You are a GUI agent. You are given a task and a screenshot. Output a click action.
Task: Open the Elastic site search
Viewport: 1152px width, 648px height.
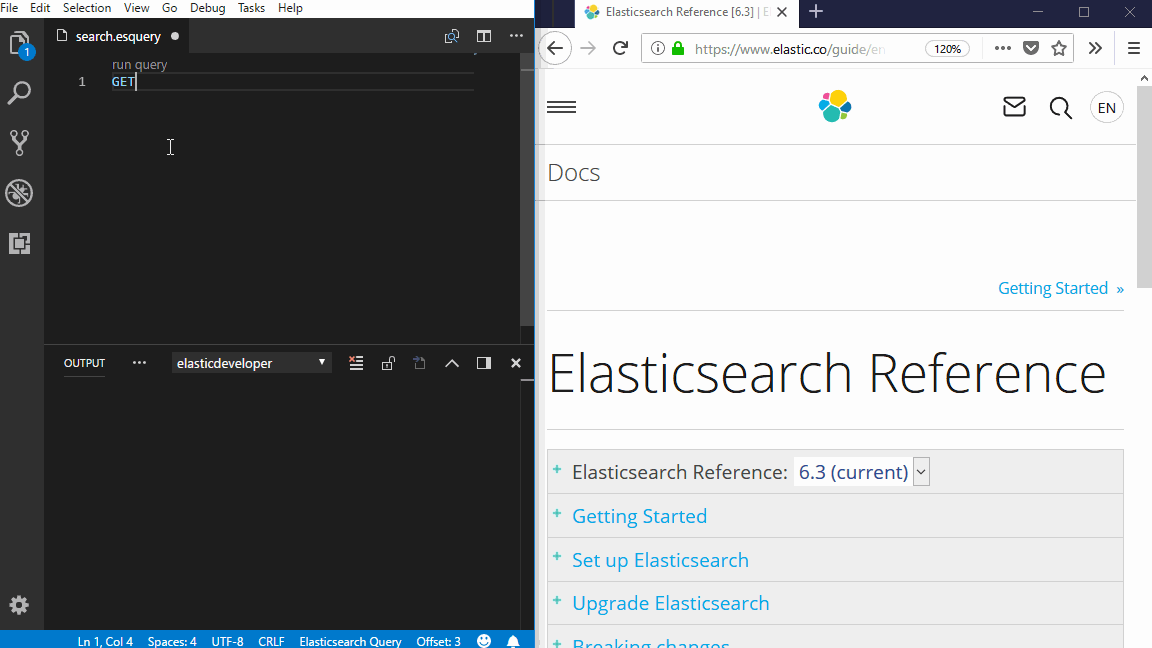(1060, 108)
